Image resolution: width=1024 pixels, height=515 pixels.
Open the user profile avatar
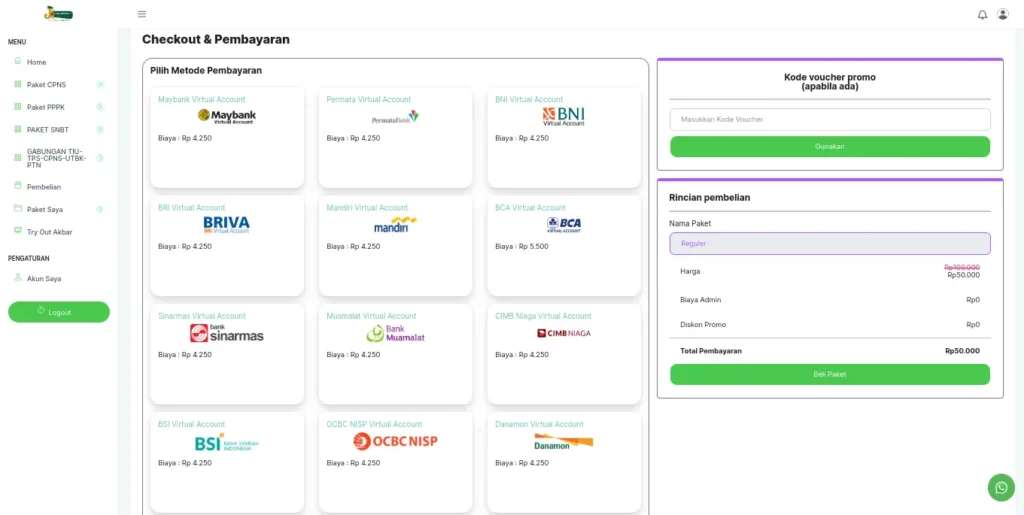pyautogui.click(x=1002, y=14)
